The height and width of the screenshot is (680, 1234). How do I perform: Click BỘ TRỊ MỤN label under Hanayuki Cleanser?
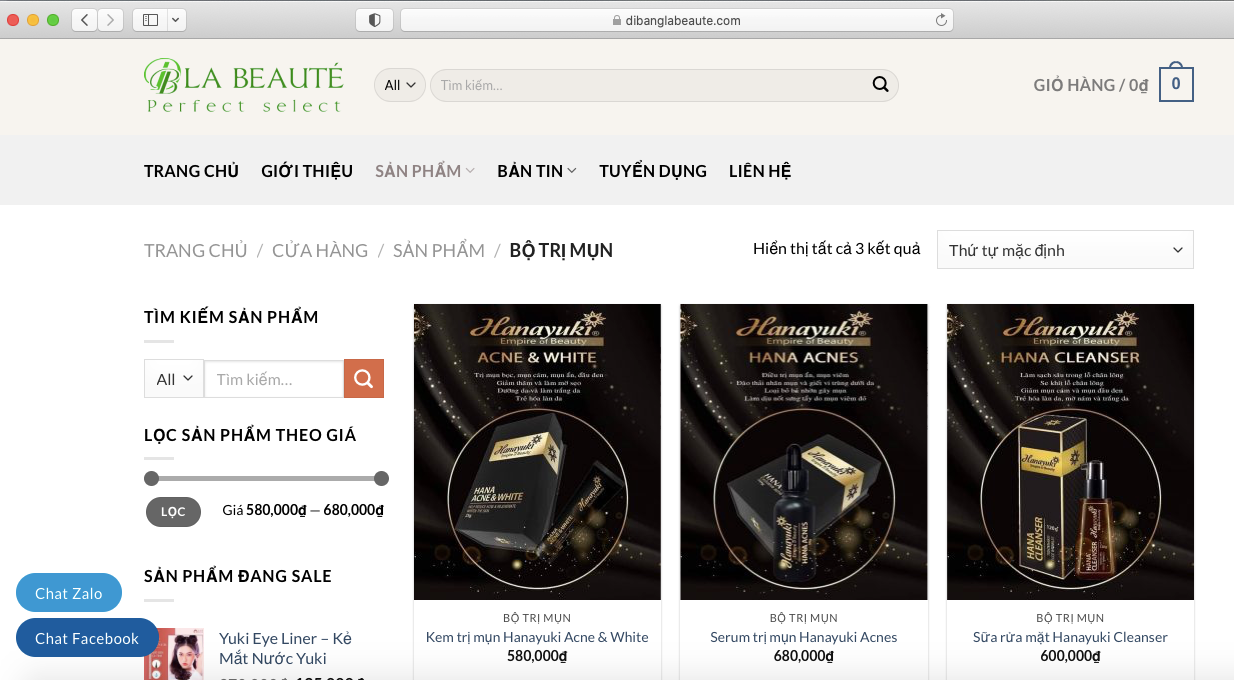click(x=1070, y=618)
